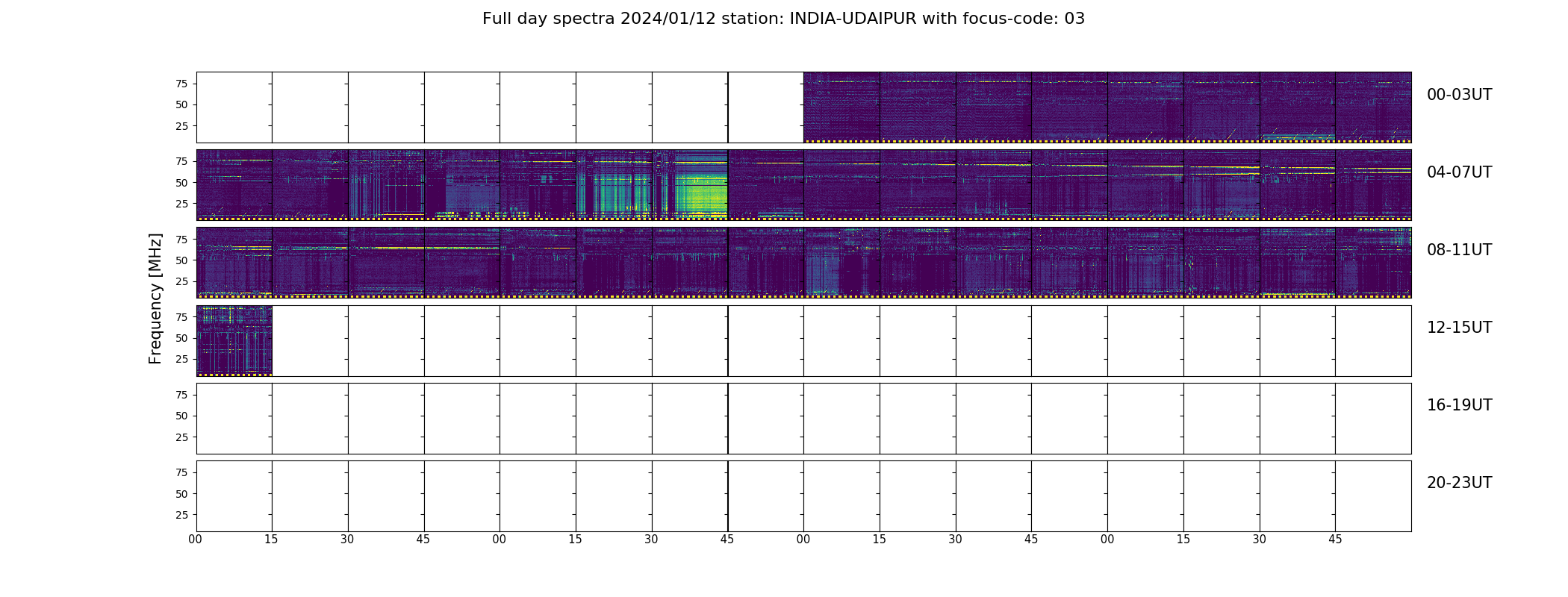Select the 75 tick label of the 20-23UT row
Image resolution: width=1568 pixels, height=597 pixels.
(181, 472)
